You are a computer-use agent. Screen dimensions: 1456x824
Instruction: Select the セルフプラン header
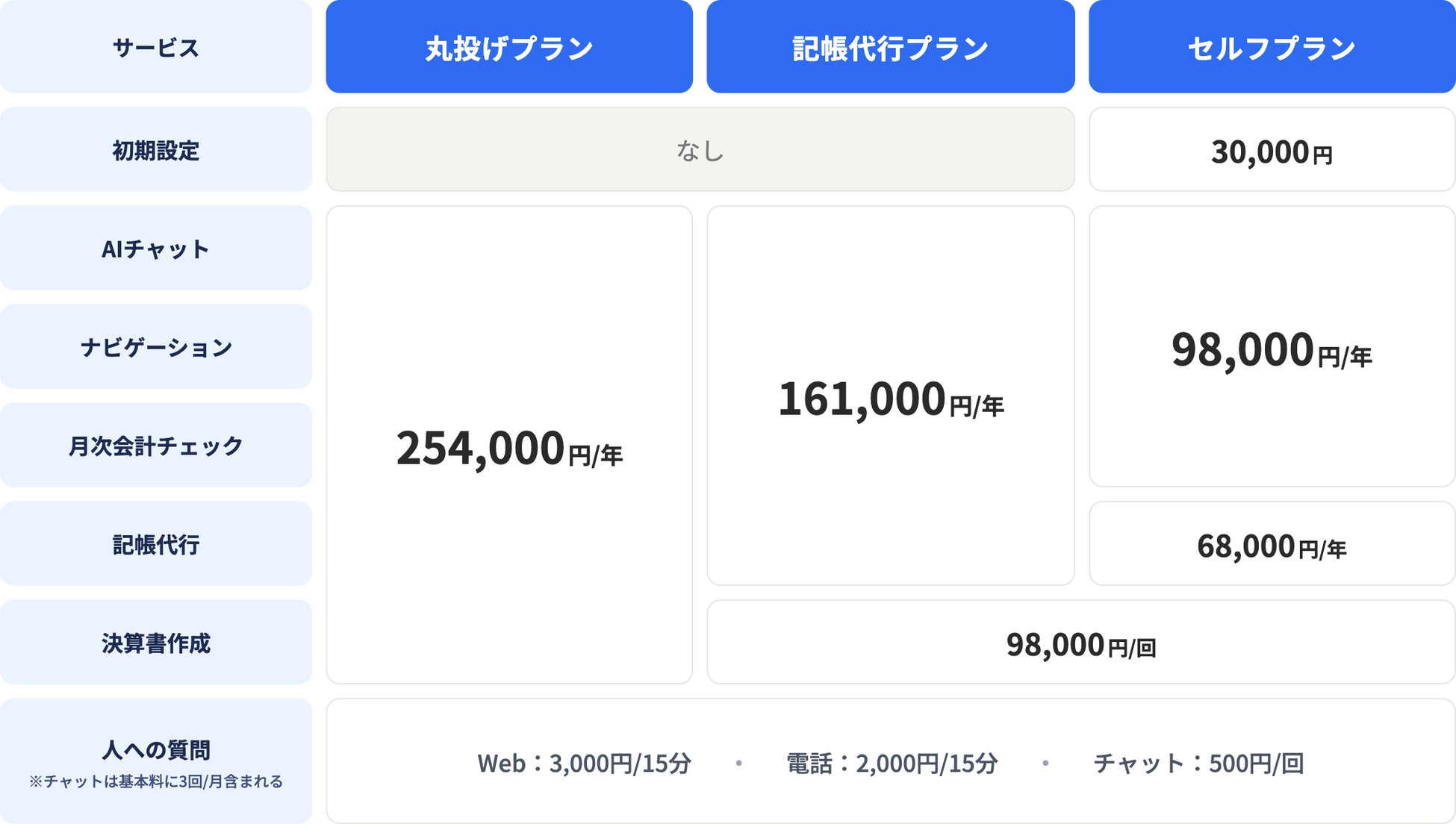(x=1272, y=47)
